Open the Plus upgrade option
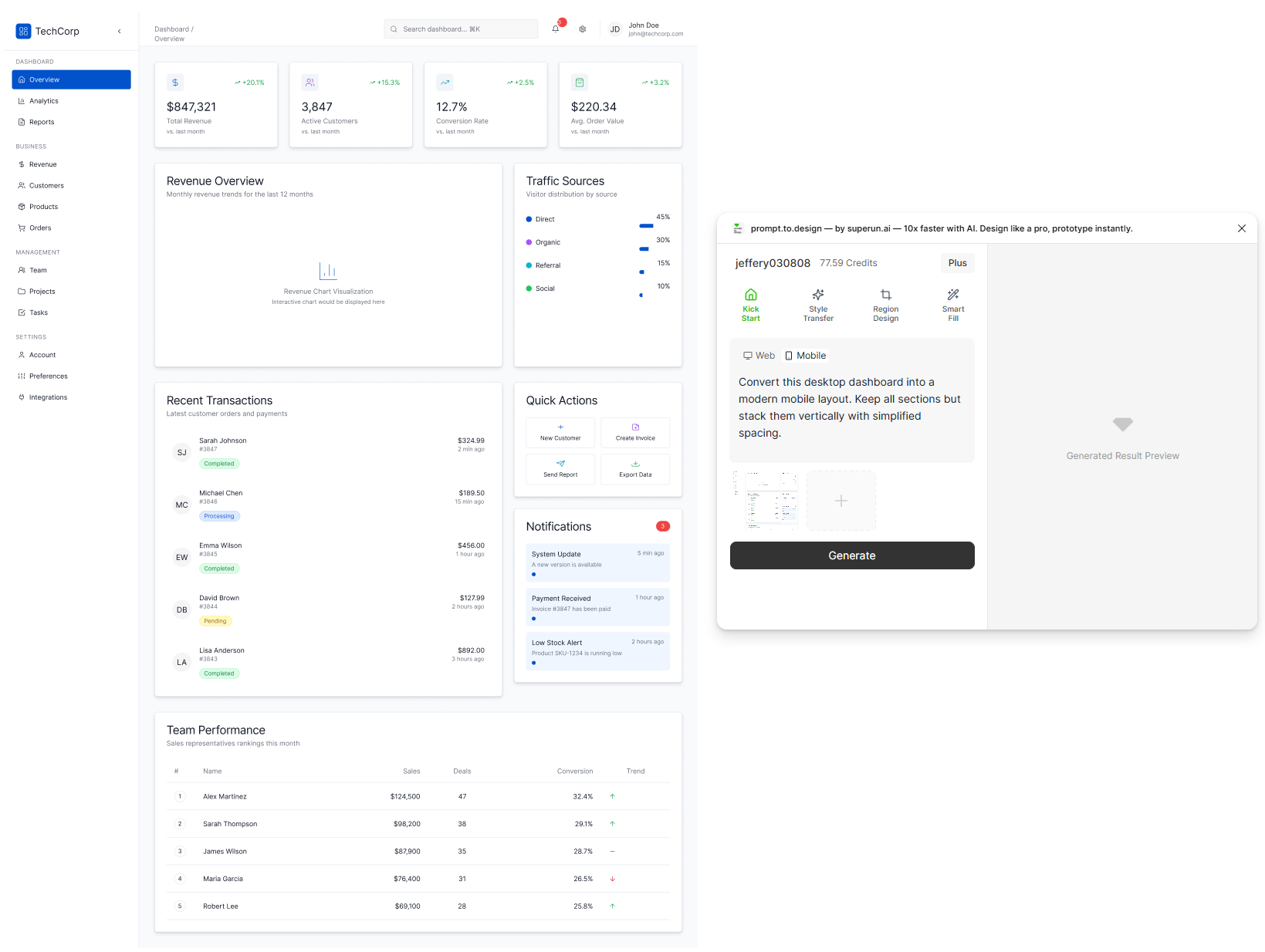The width and height of the screenshot is (1265, 952). coord(957,262)
